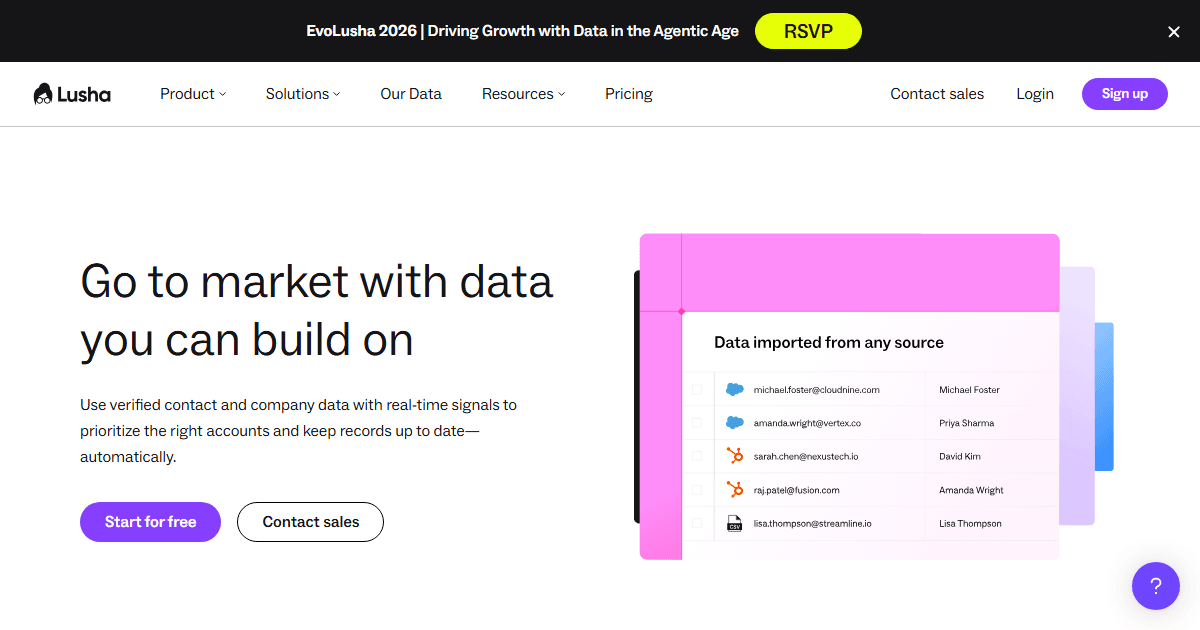Check the box for raj.patel@fusion.com row

point(697,490)
